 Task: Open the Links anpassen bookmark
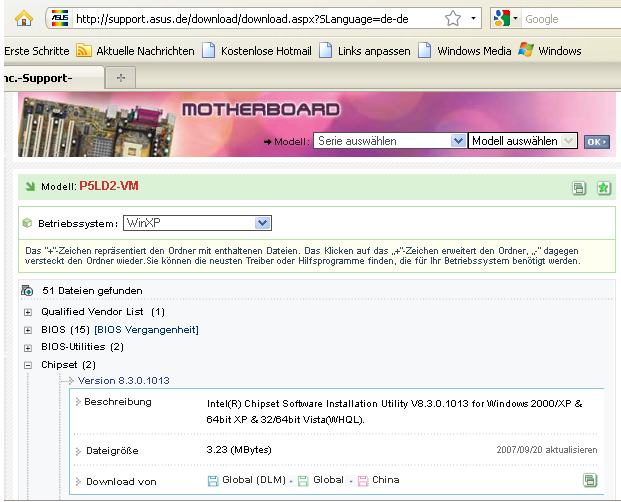(374, 51)
